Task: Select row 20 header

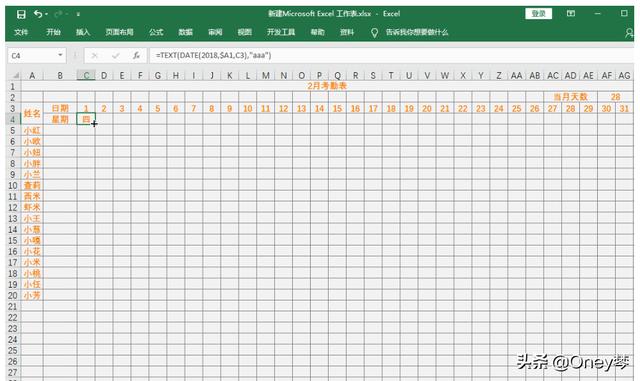Action: point(13,295)
